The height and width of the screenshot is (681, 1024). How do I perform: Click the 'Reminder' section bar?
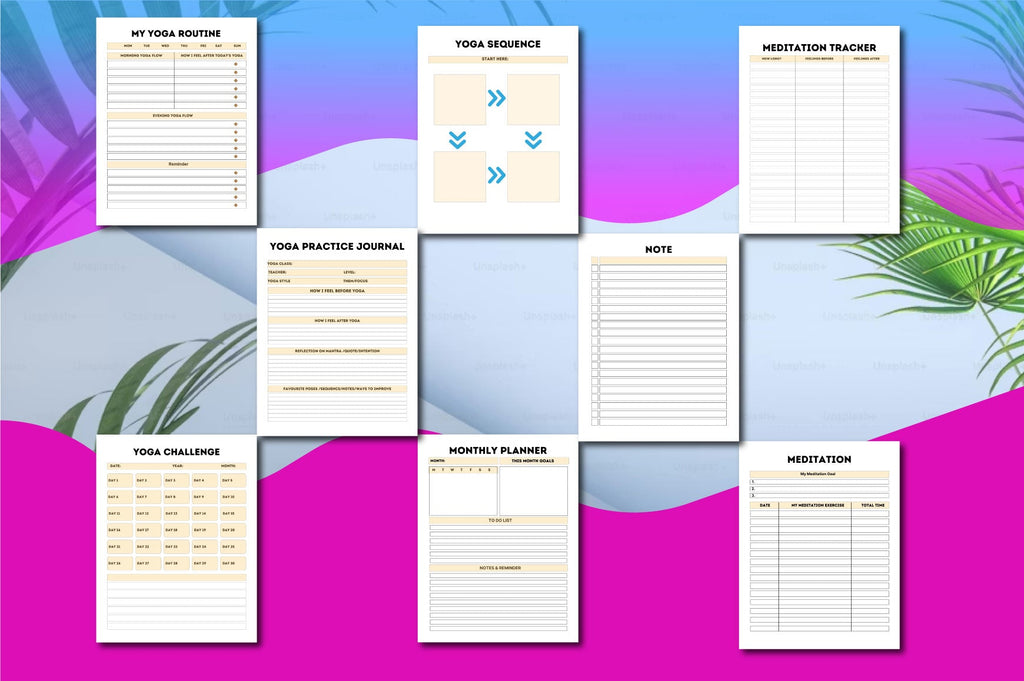tap(176, 165)
